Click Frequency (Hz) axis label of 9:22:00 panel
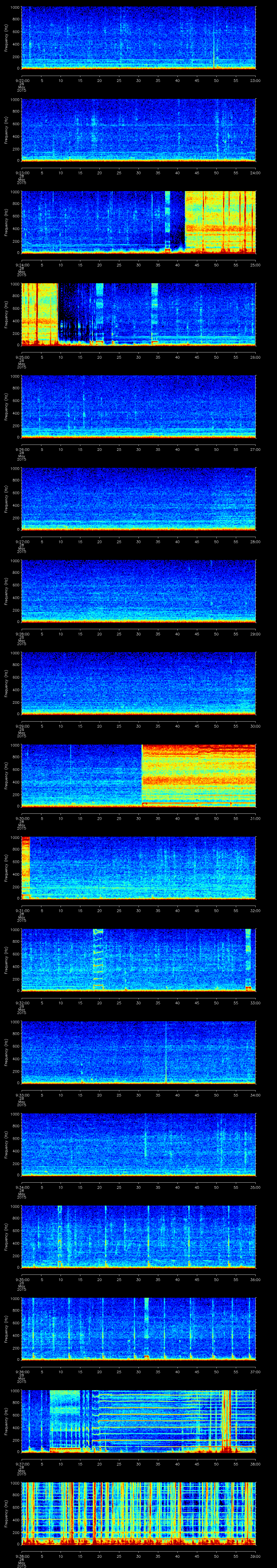 point(7,38)
